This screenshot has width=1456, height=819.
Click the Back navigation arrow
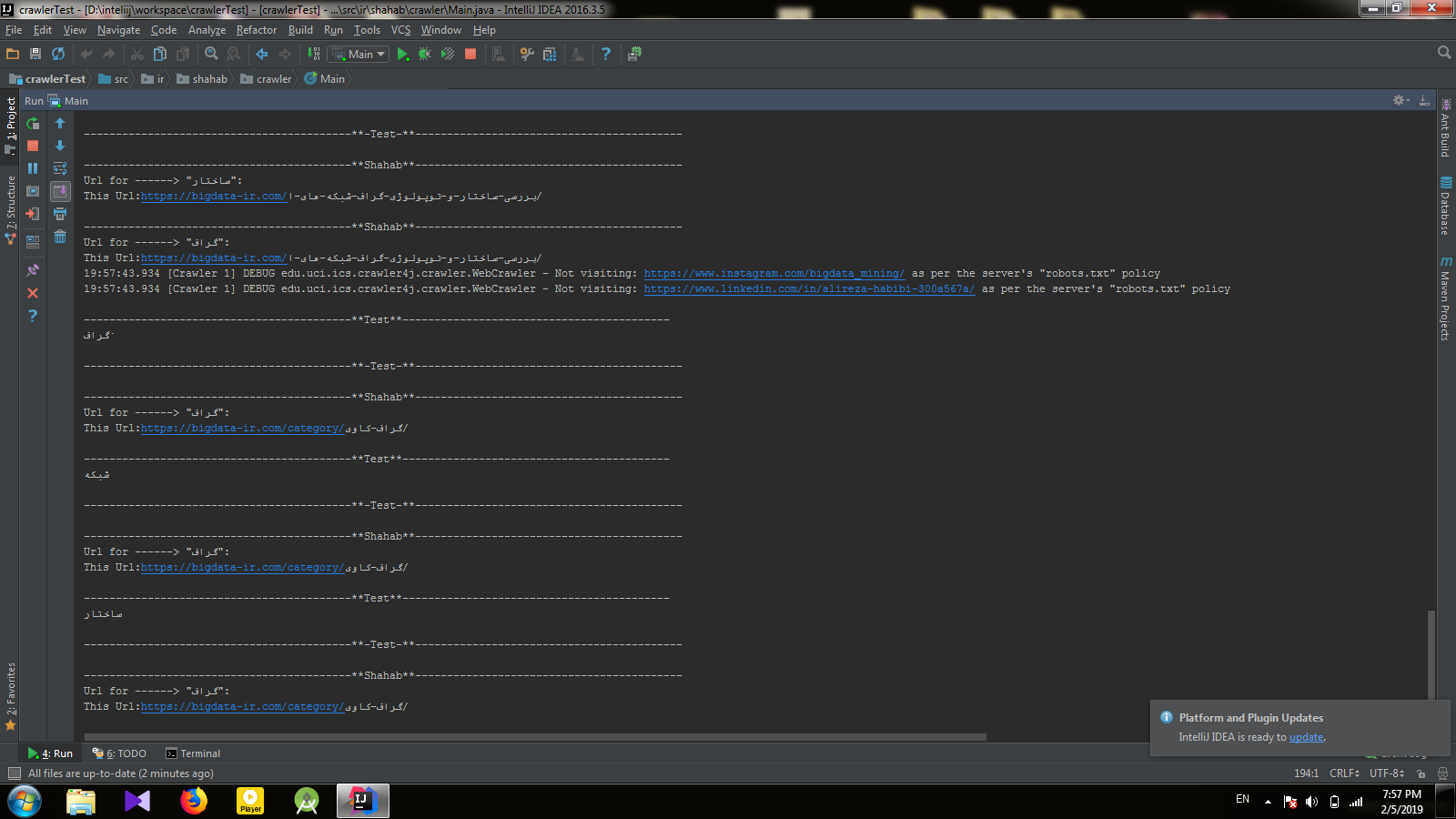262,54
